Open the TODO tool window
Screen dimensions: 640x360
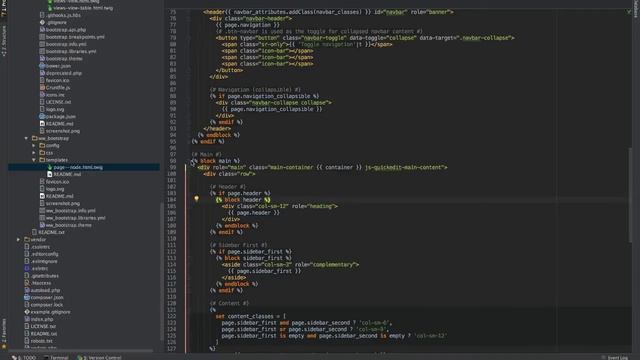coord(24,358)
